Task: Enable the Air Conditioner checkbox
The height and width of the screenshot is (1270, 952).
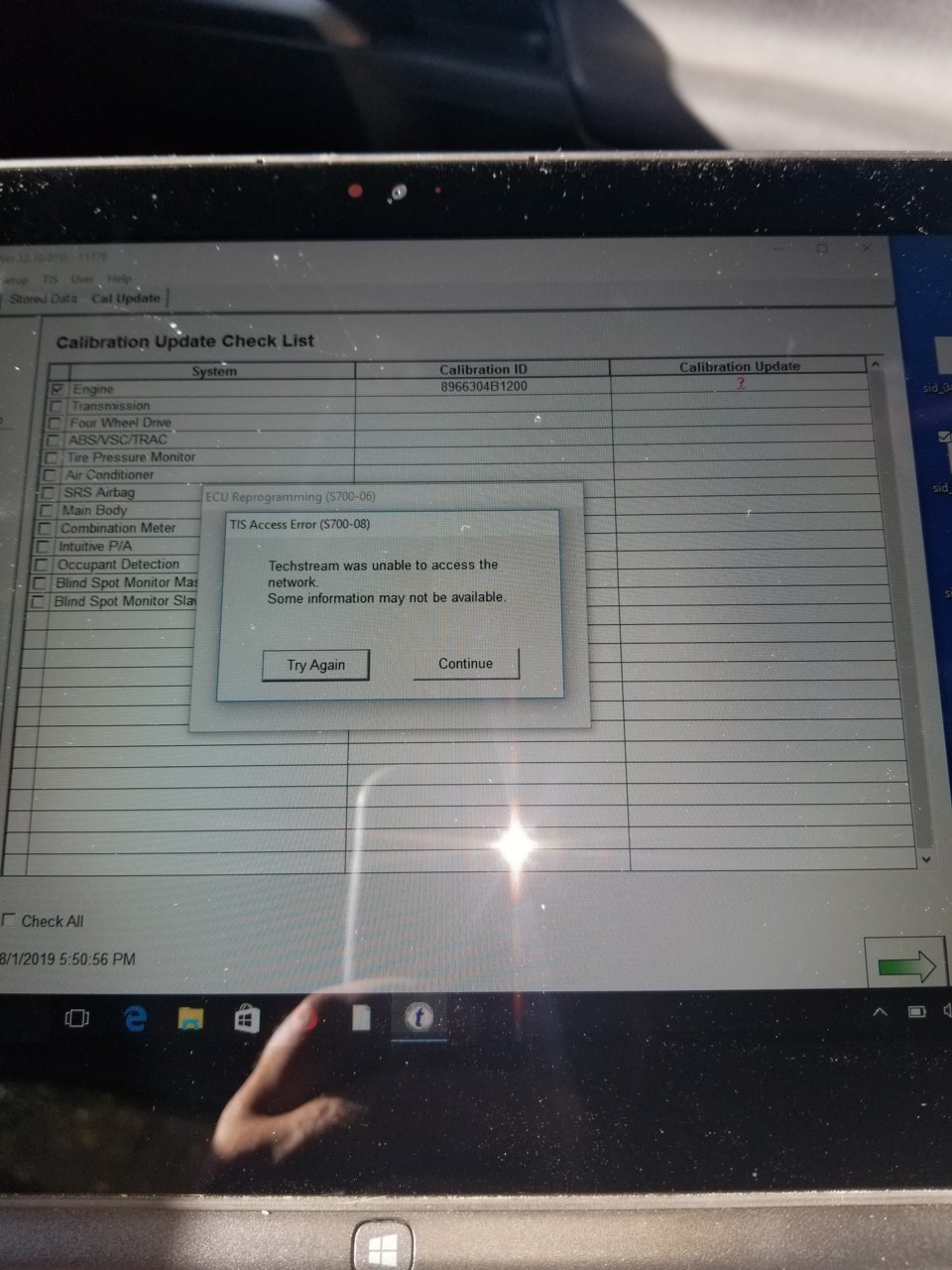Action: [x=50, y=476]
